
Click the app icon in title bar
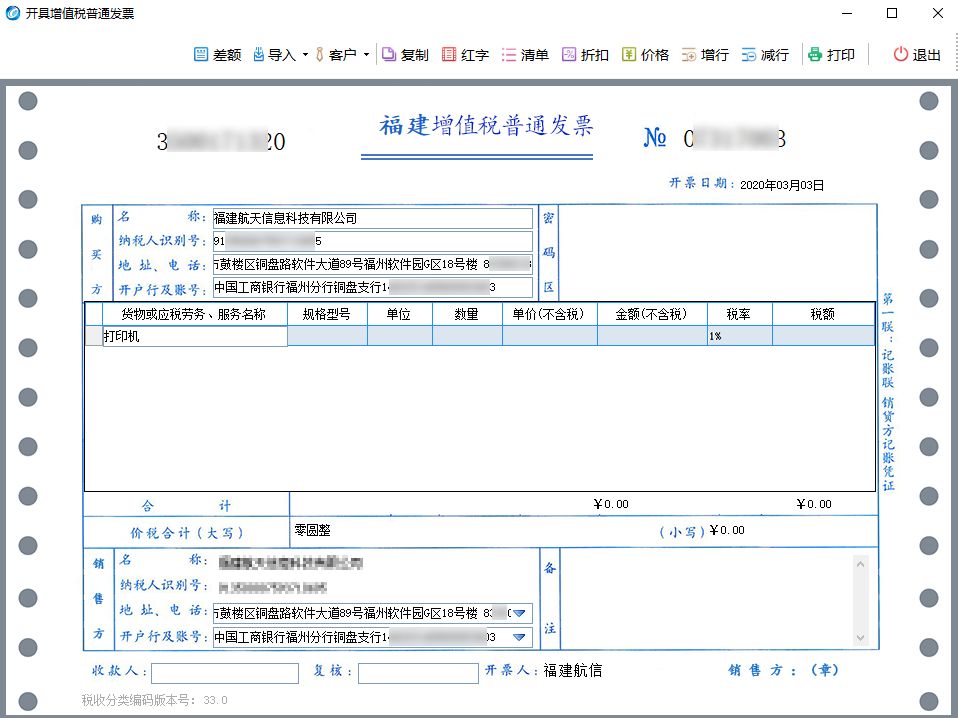tap(12, 13)
